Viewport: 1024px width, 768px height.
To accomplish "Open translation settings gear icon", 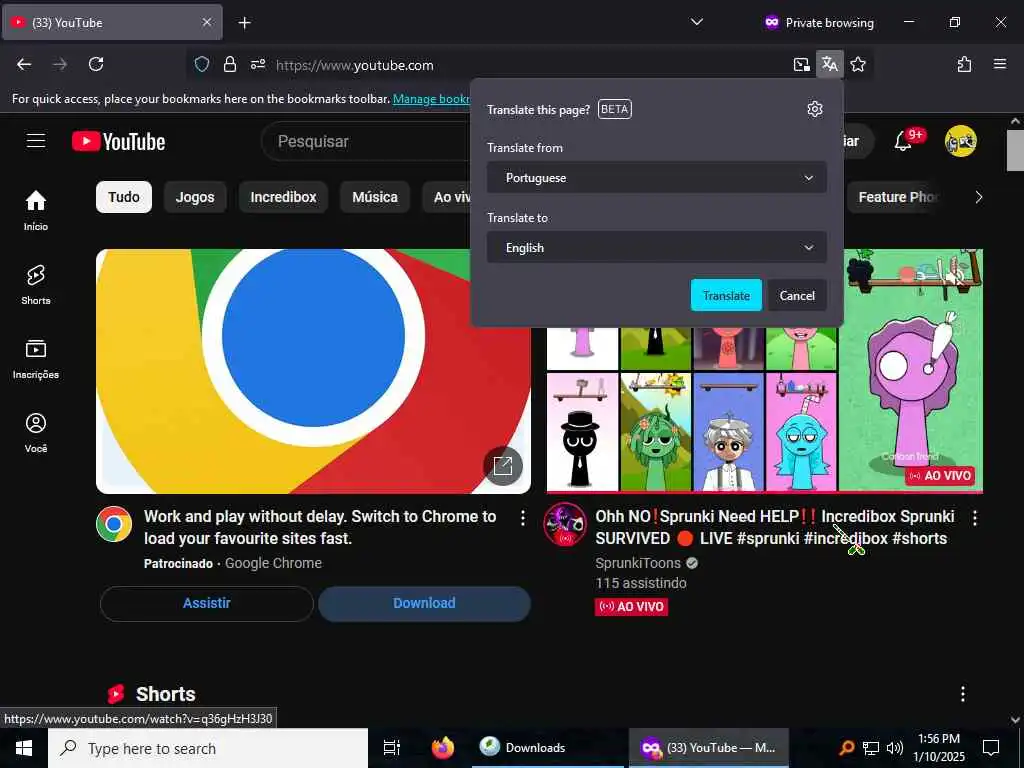I will [814, 109].
